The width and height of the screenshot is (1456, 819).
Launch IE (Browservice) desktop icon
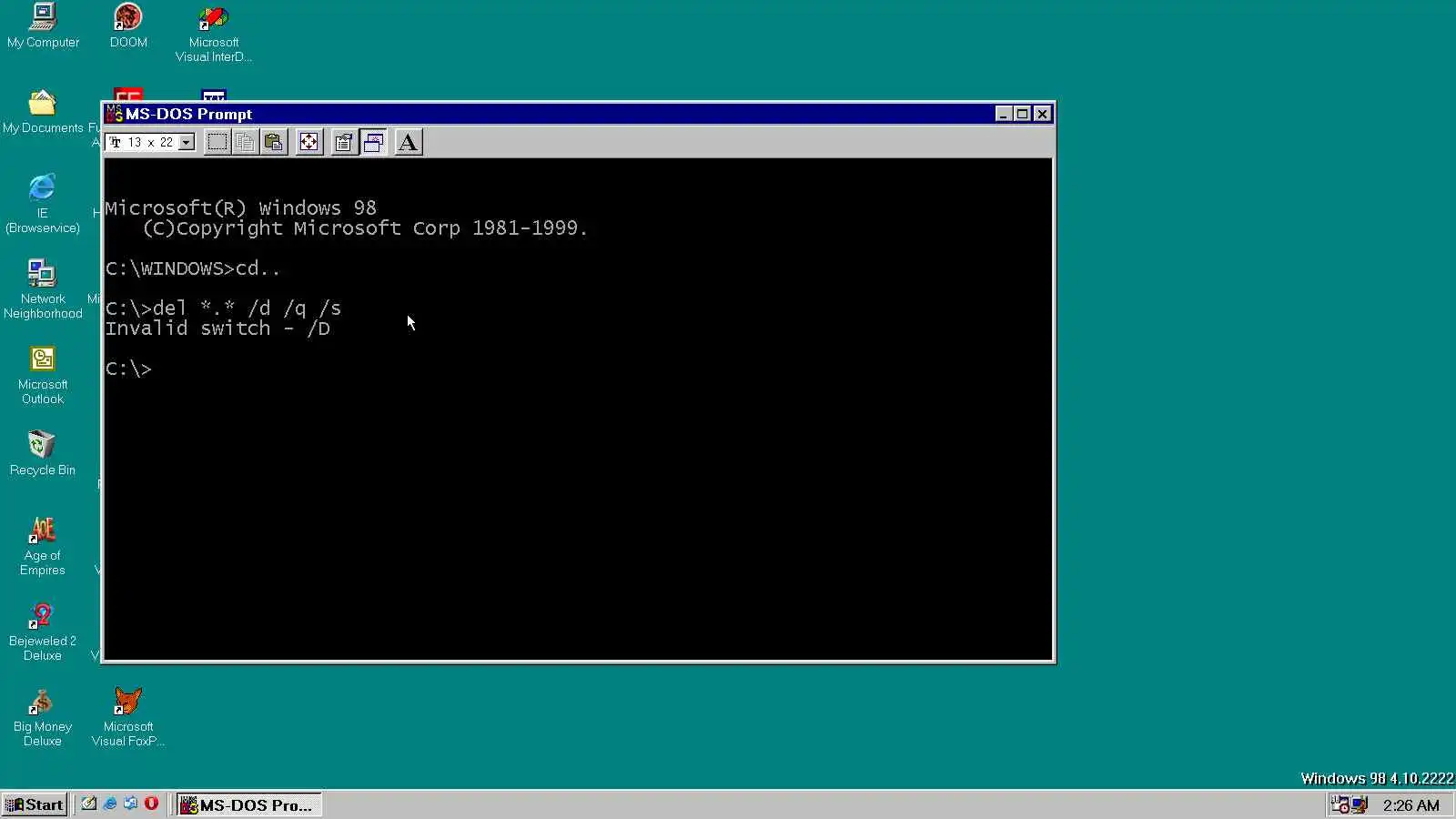(x=43, y=204)
